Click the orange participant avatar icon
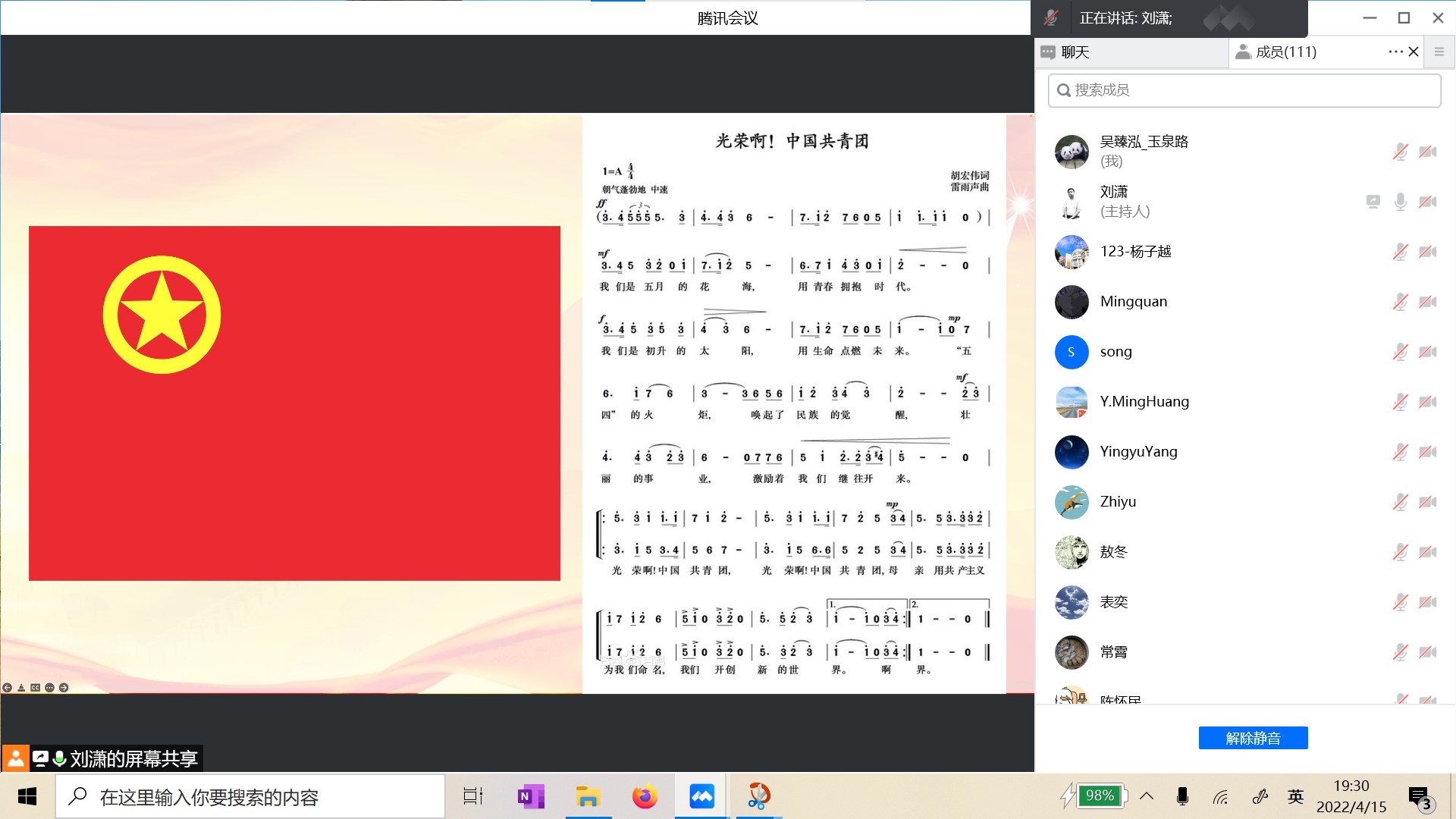Viewport: 1456px width, 819px height. [x=15, y=758]
